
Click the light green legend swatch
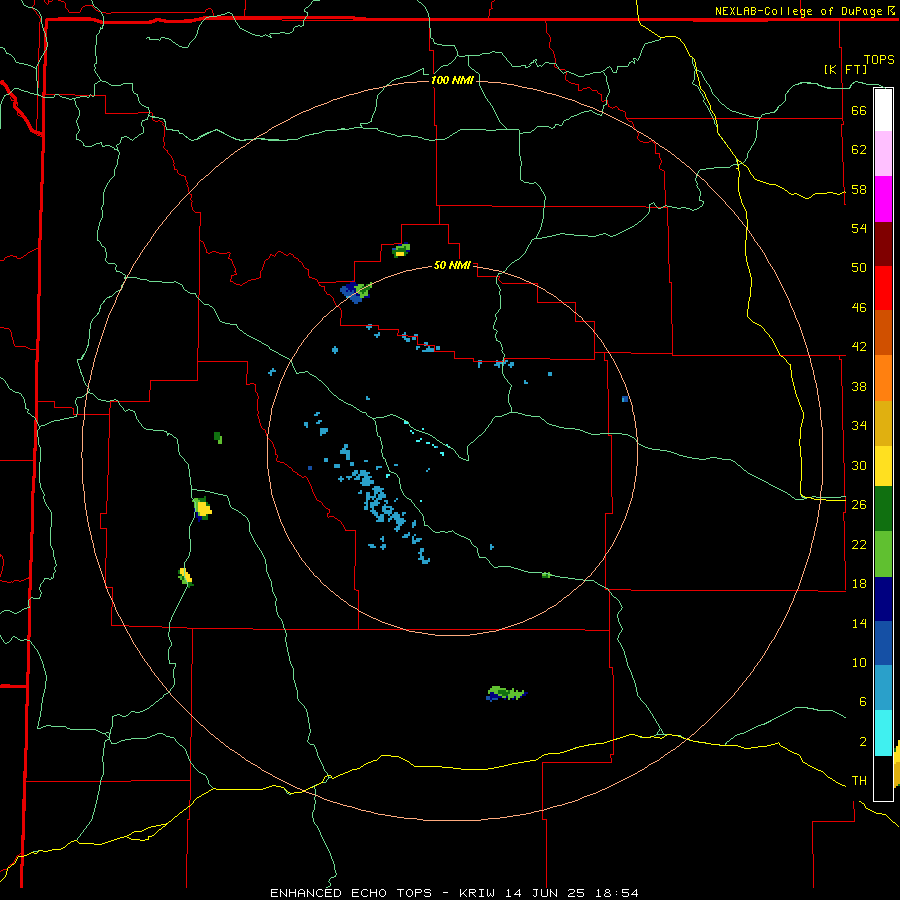883,554
